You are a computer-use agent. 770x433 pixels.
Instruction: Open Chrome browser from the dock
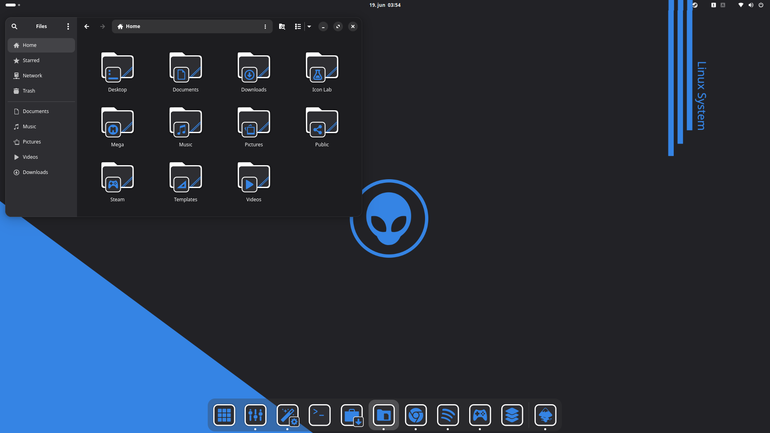coord(416,415)
